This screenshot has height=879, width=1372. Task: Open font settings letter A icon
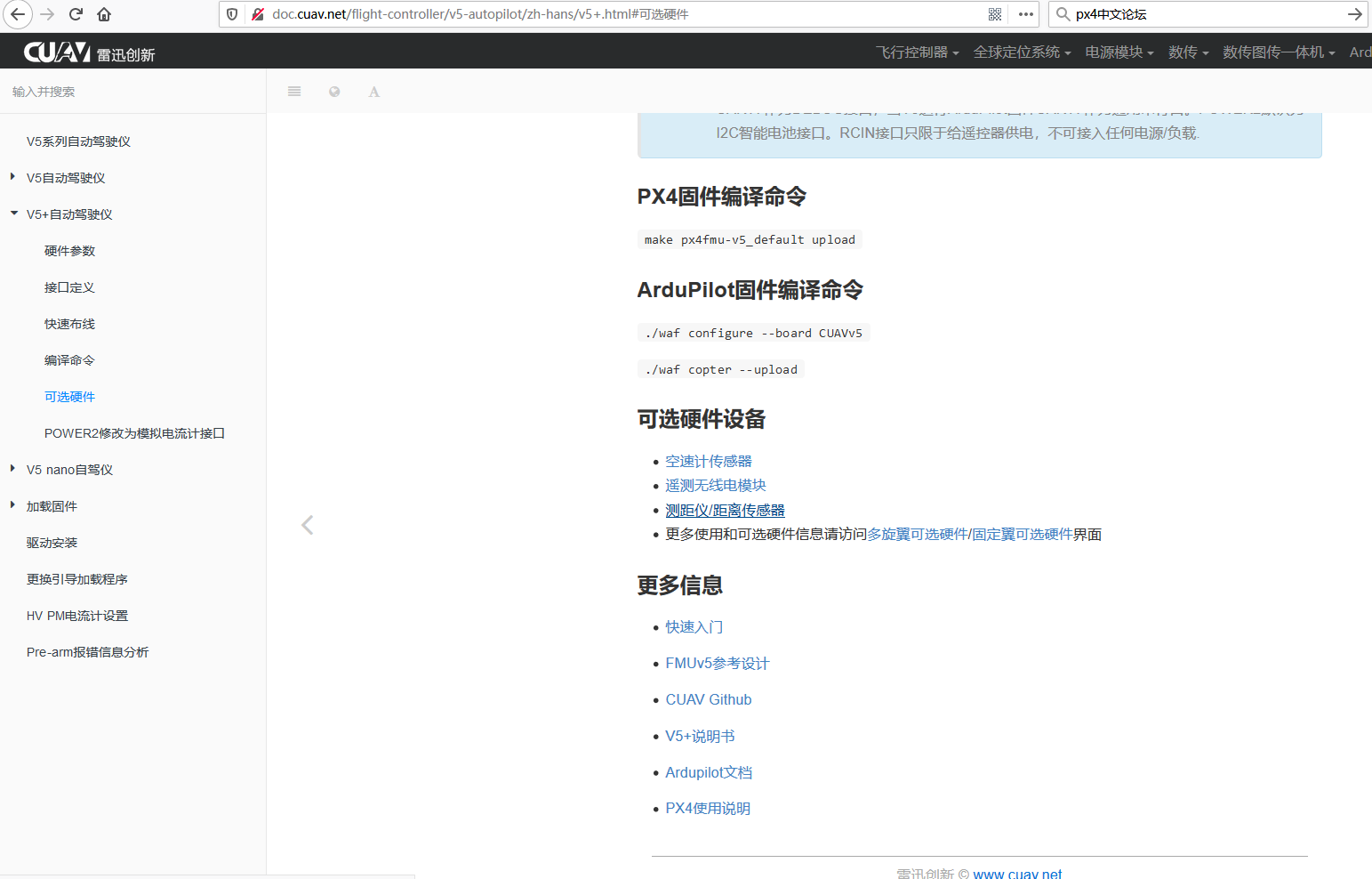(374, 92)
